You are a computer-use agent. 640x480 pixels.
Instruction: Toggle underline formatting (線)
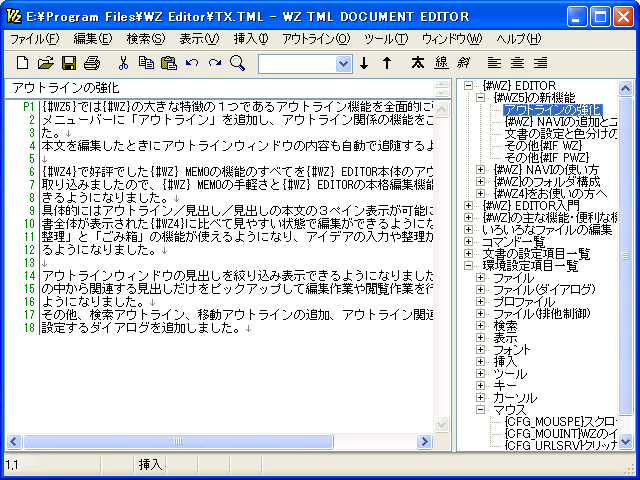pyautogui.click(x=441, y=63)
